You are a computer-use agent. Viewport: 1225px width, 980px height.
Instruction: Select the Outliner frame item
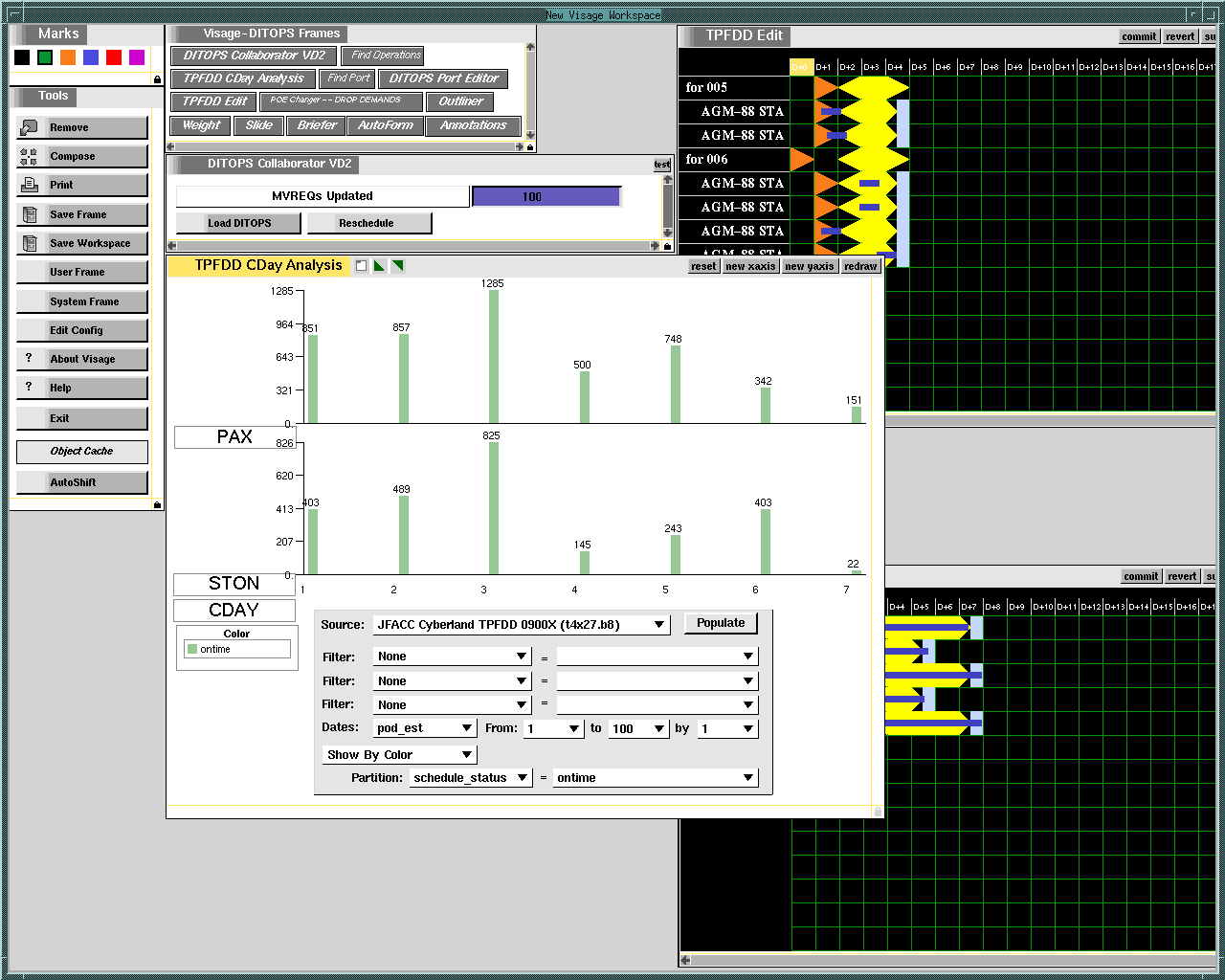click(460, 101)
